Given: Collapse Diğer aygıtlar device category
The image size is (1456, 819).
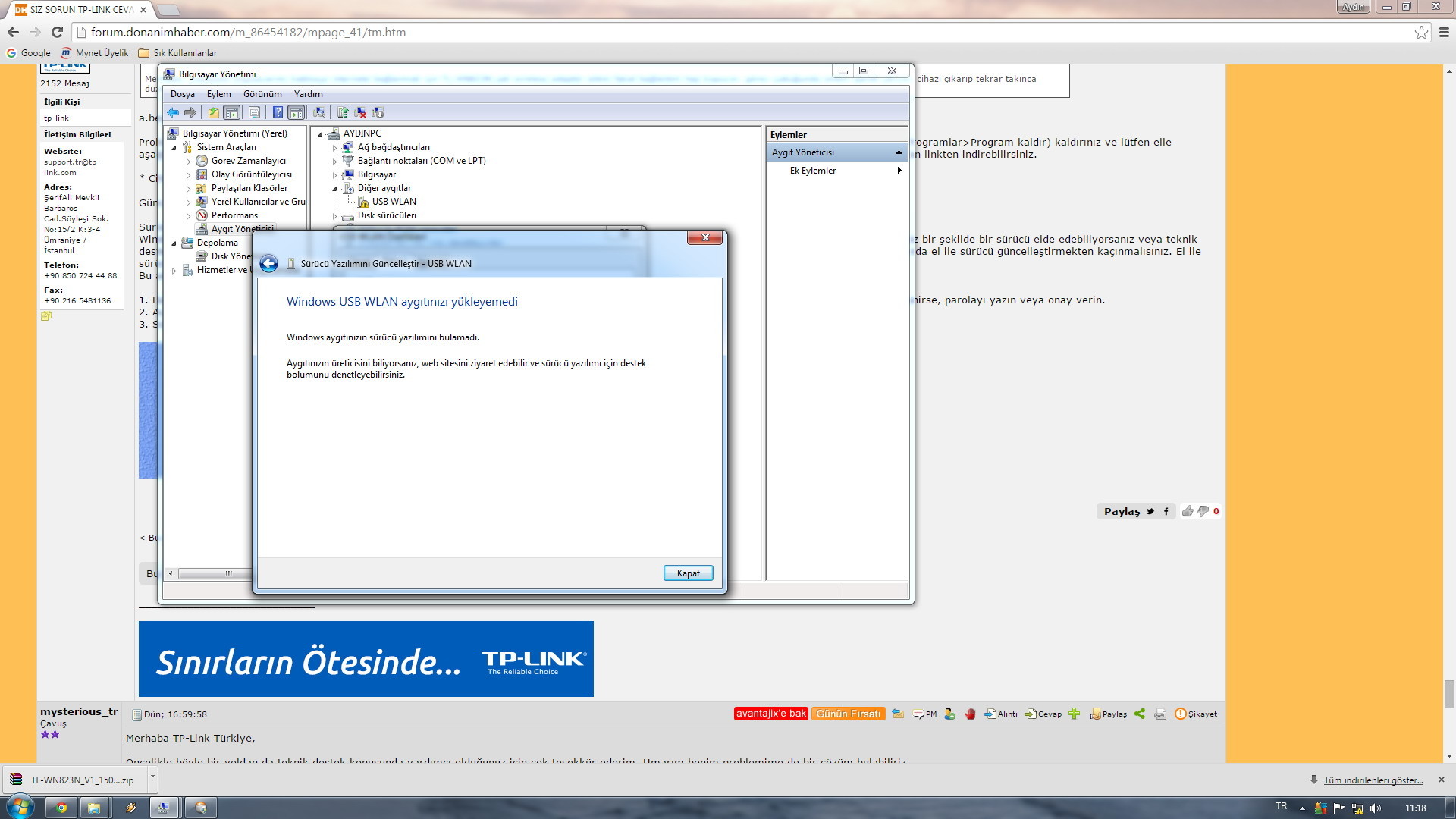Looking at the screenshot, I should [x=334, y=189].
